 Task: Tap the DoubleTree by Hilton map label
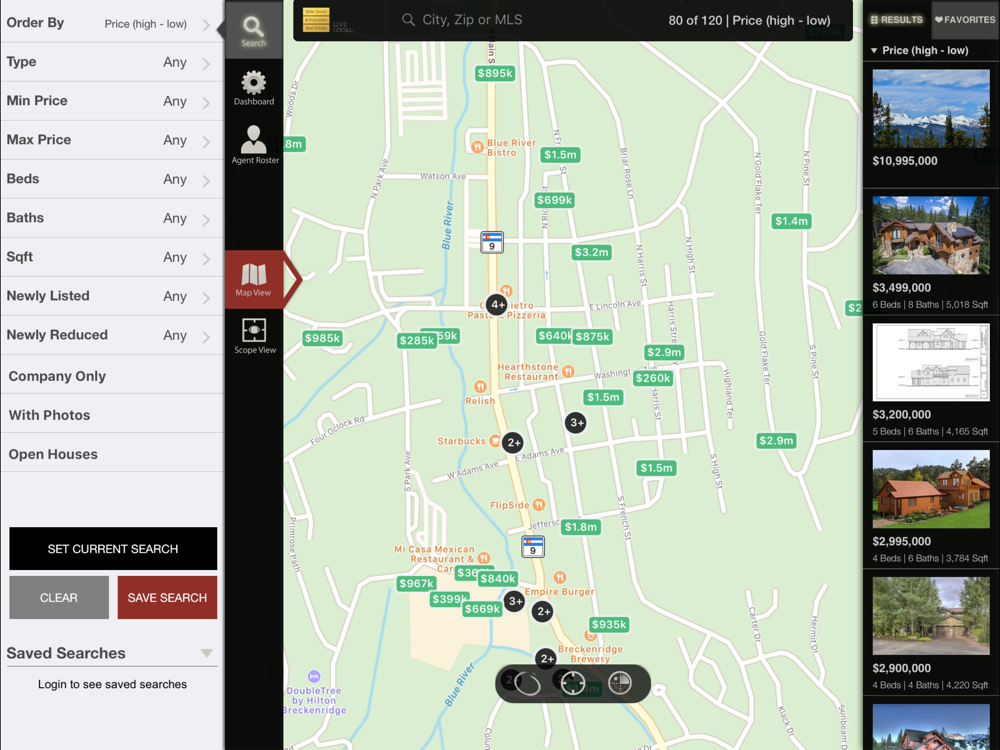pyautogui.click(x=314, y=700)
